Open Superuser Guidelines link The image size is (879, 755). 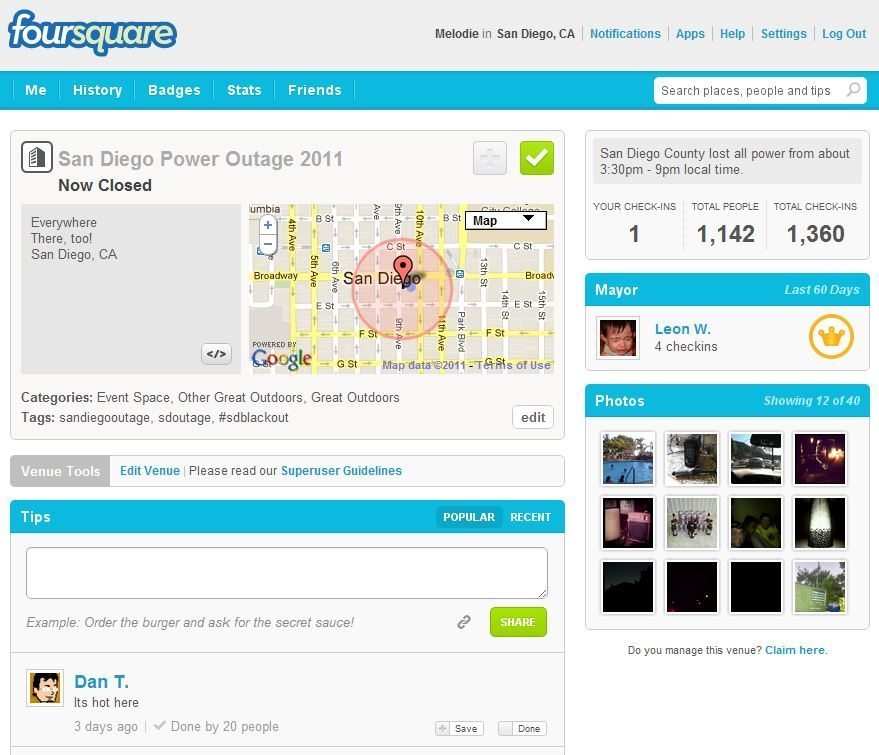(341, 471)
